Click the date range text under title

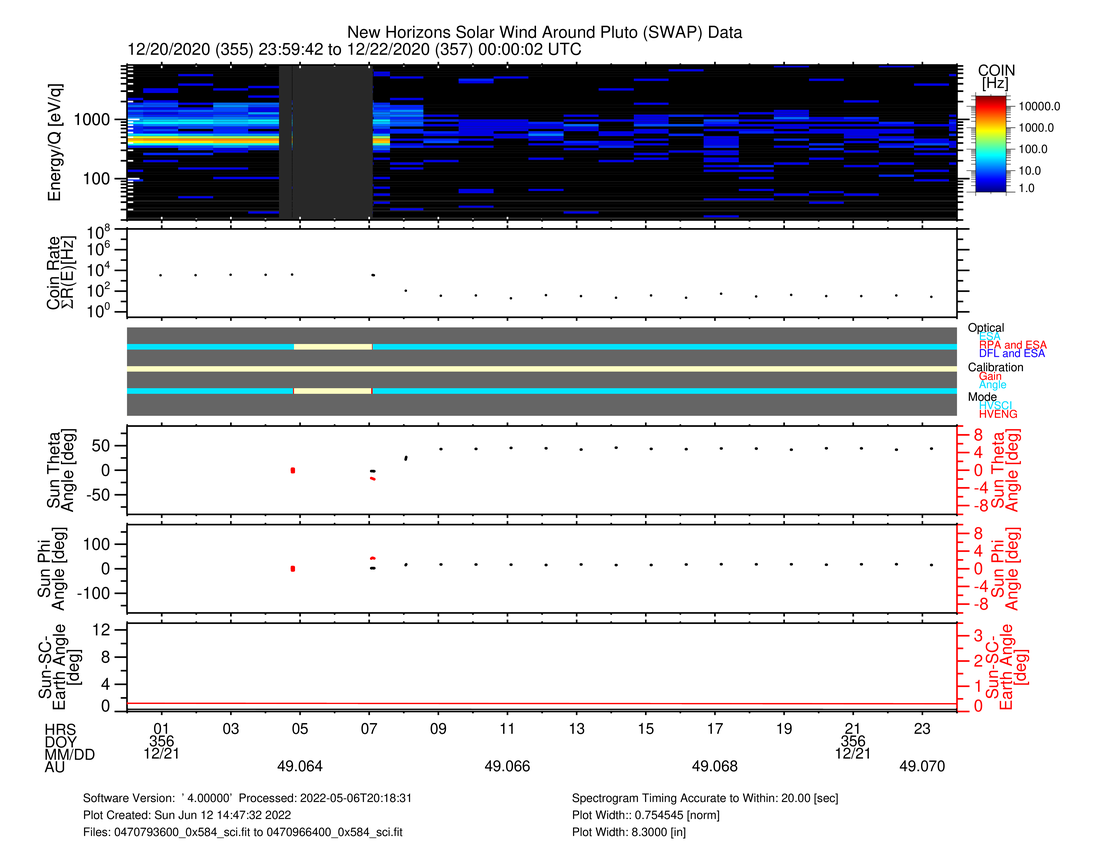(355, 49)
